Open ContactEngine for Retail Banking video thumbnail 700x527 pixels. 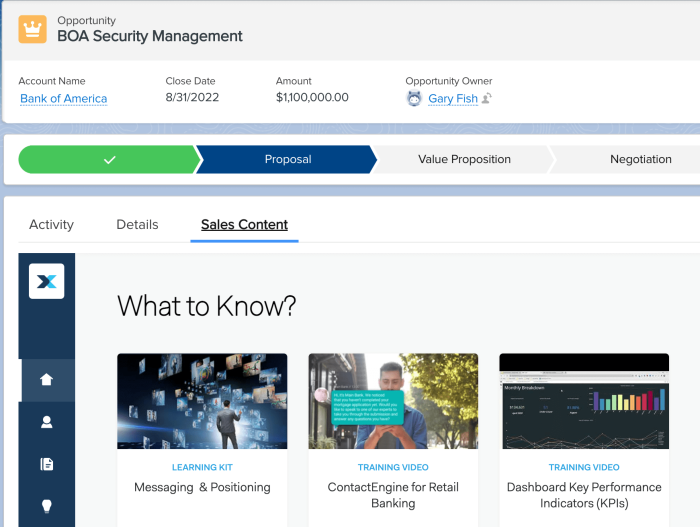393,401
